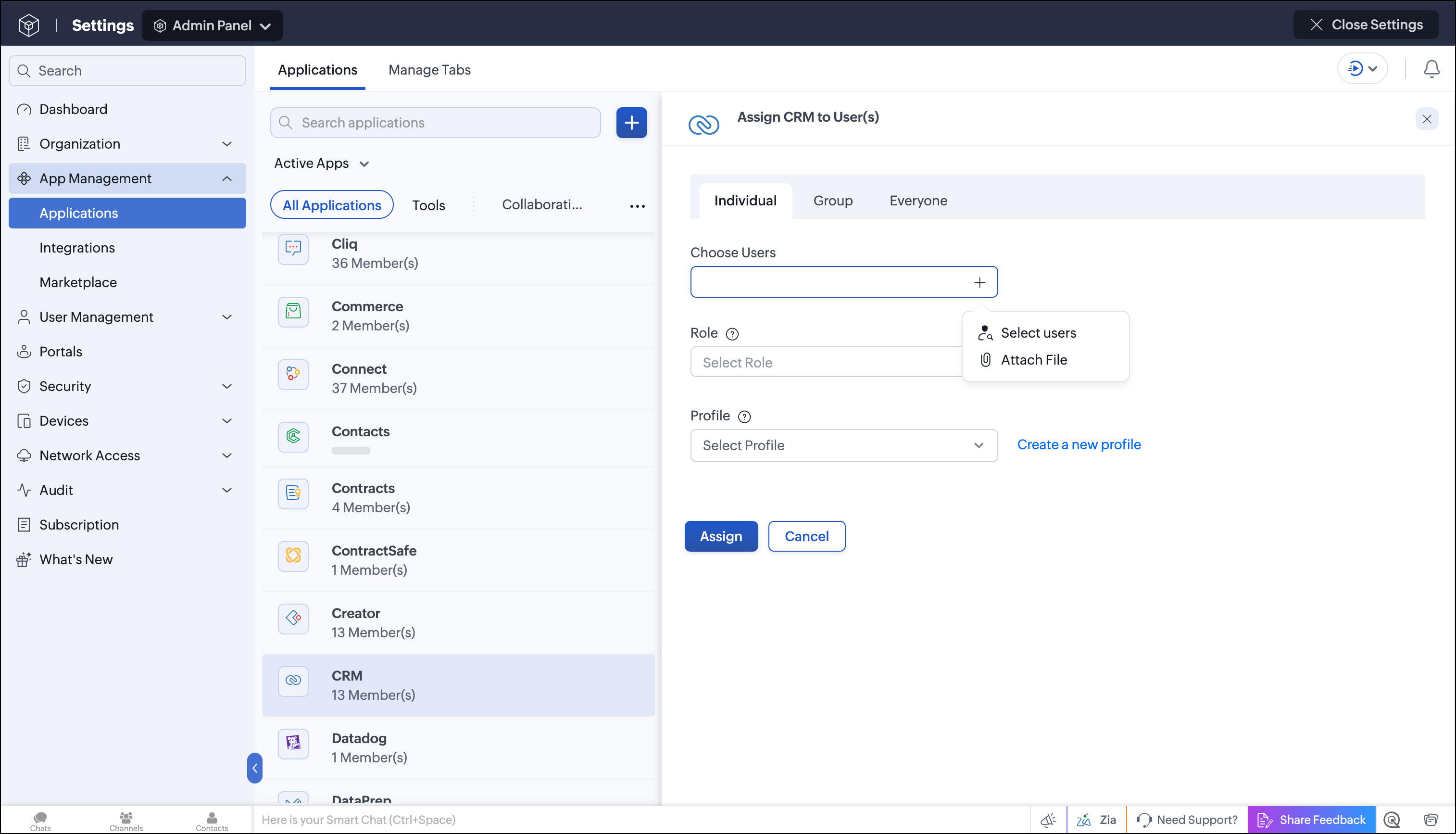The width and height of the screenshot is (1456, 834).
Task: Switch to the Manage Tabs tab
Action: (x=429, y=69)
